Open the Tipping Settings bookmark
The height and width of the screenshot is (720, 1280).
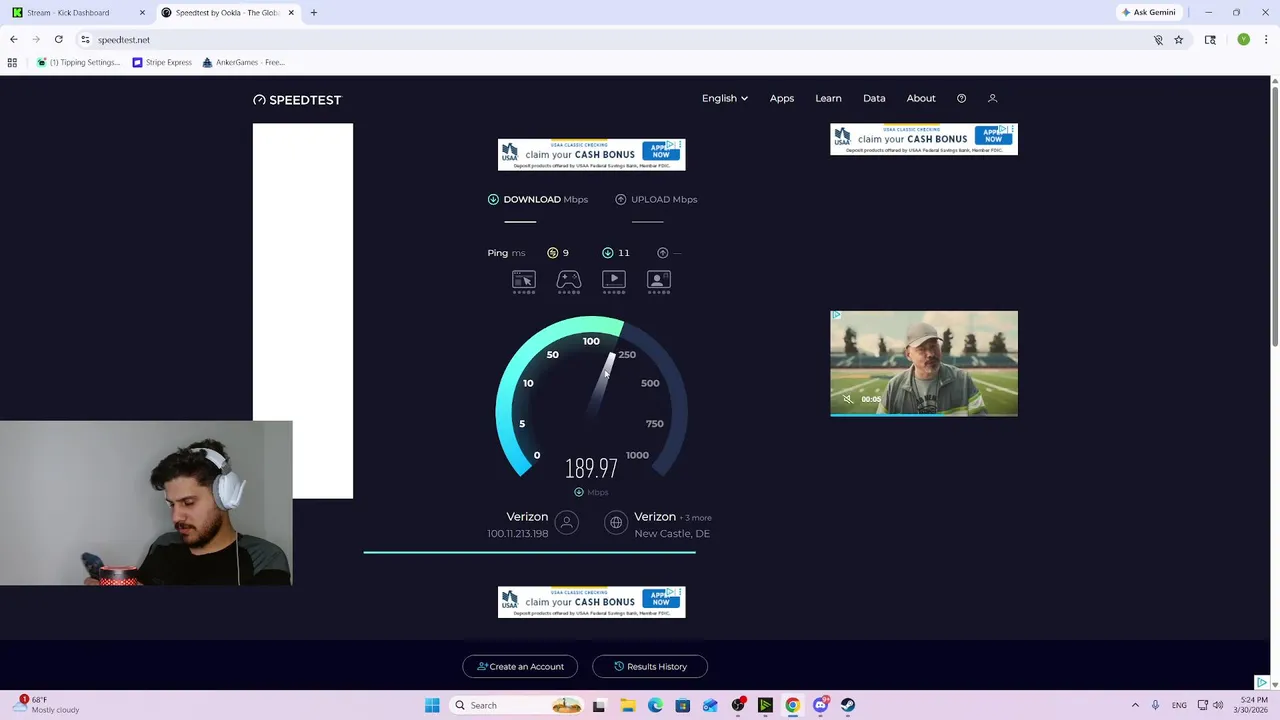click(x=78, y=62)
